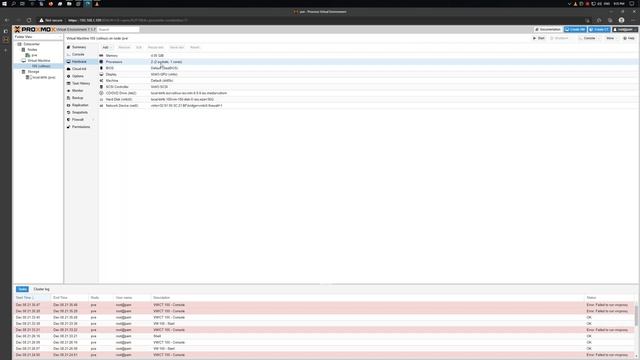Viewport: 640px width, 360px height.
Task: Open Cloud-Init via its cloud icon
Action: click(x=69, y=69)
